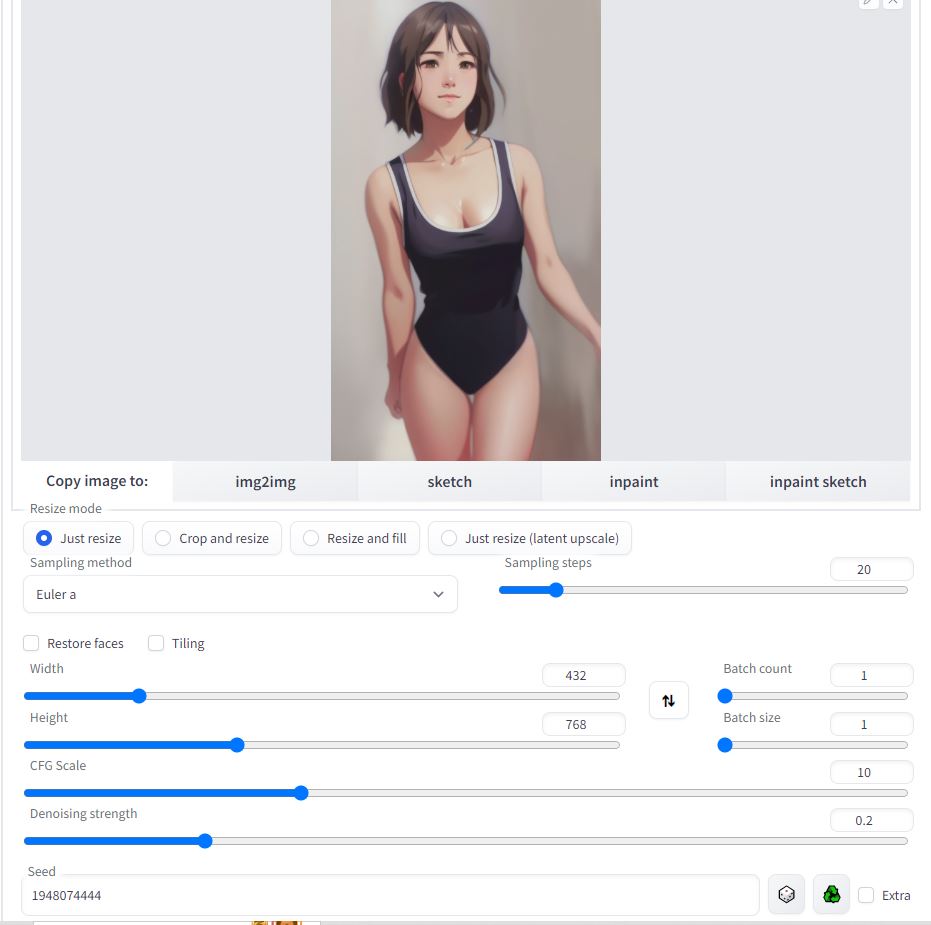Click the uploaded source image preview
The height and width of the screenshot is (925, 931).
466,230
